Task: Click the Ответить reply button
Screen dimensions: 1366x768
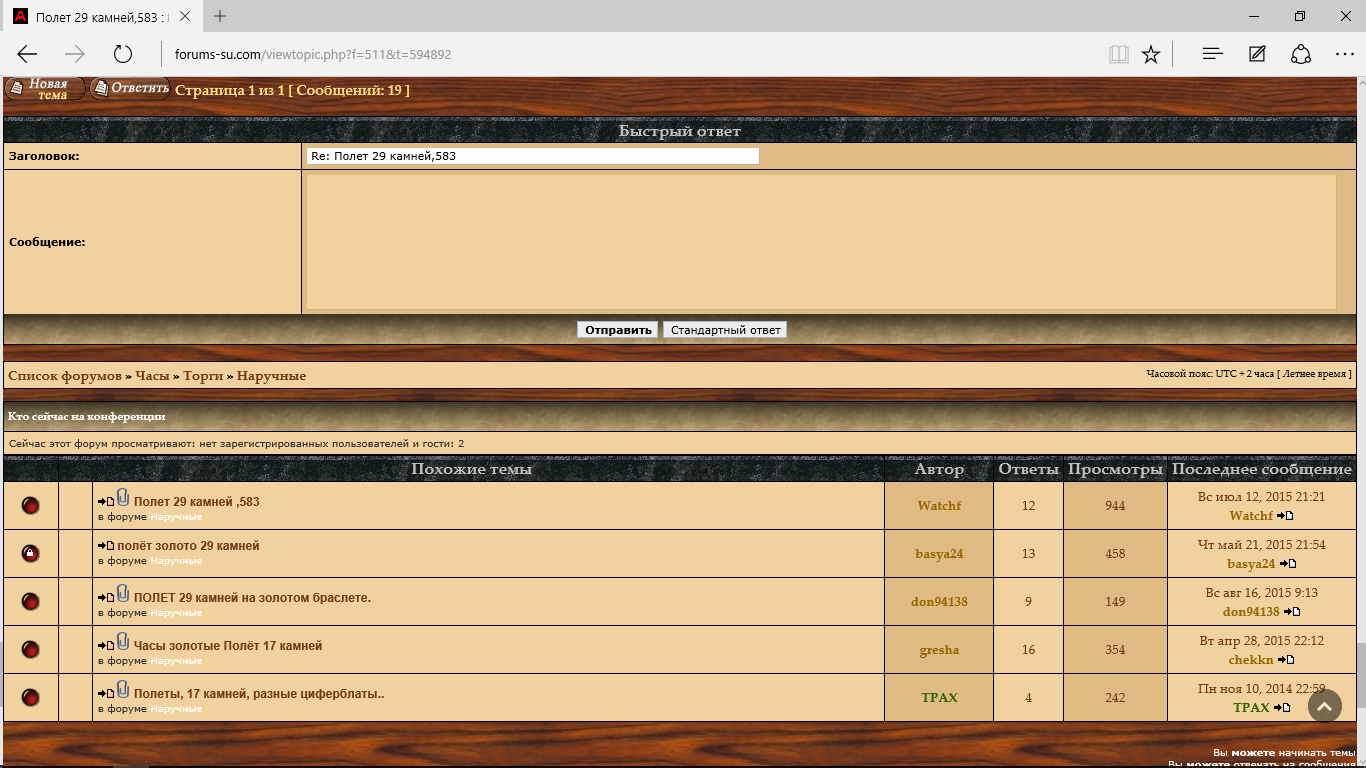Action: pos(130,88)
